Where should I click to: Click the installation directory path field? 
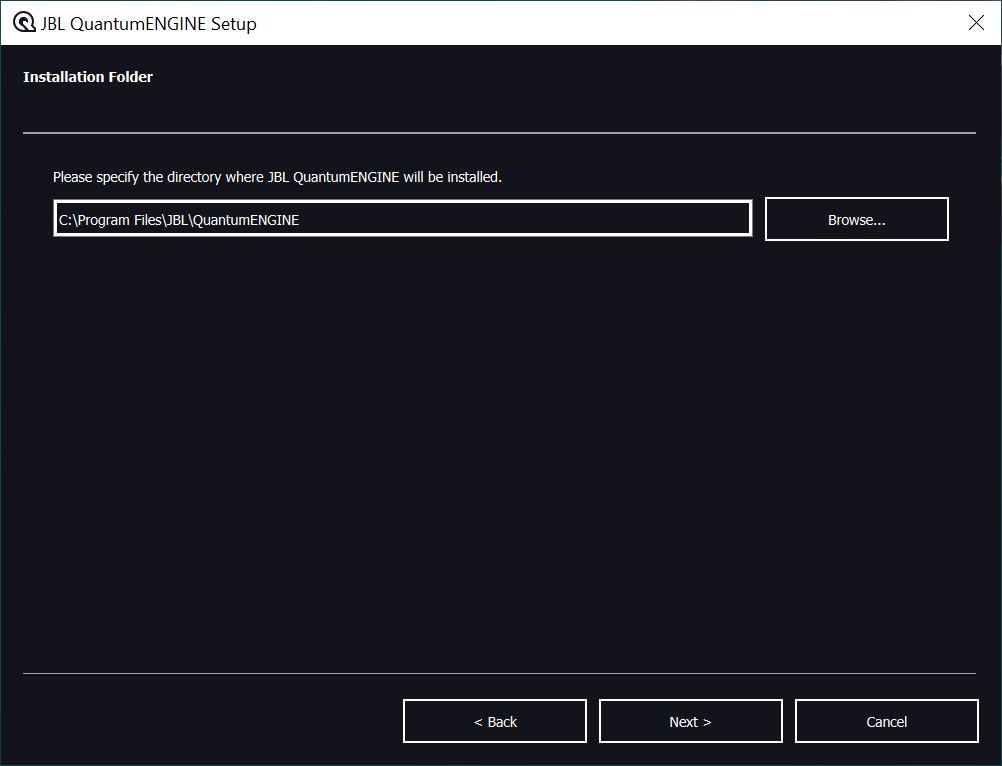click(x=403, y=218)
